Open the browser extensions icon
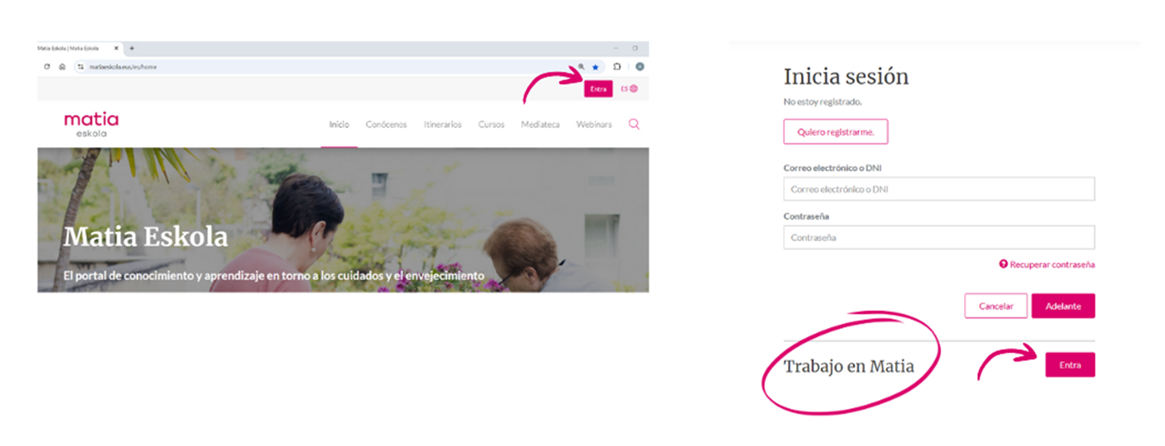 pyautogui.click(x=617, y=67)
